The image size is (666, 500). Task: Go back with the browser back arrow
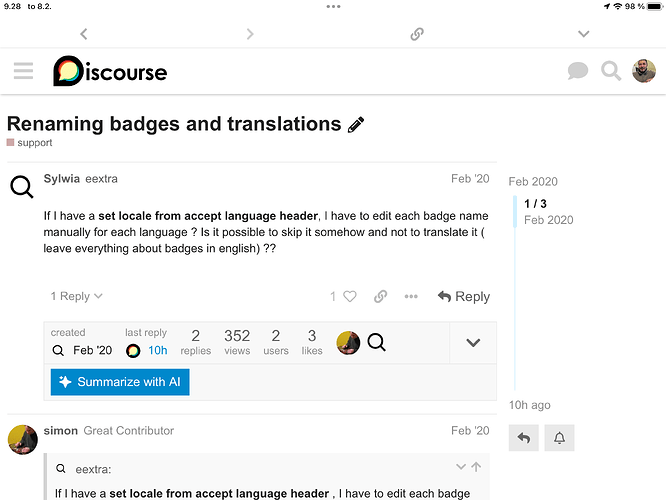(x=84, y=34)
